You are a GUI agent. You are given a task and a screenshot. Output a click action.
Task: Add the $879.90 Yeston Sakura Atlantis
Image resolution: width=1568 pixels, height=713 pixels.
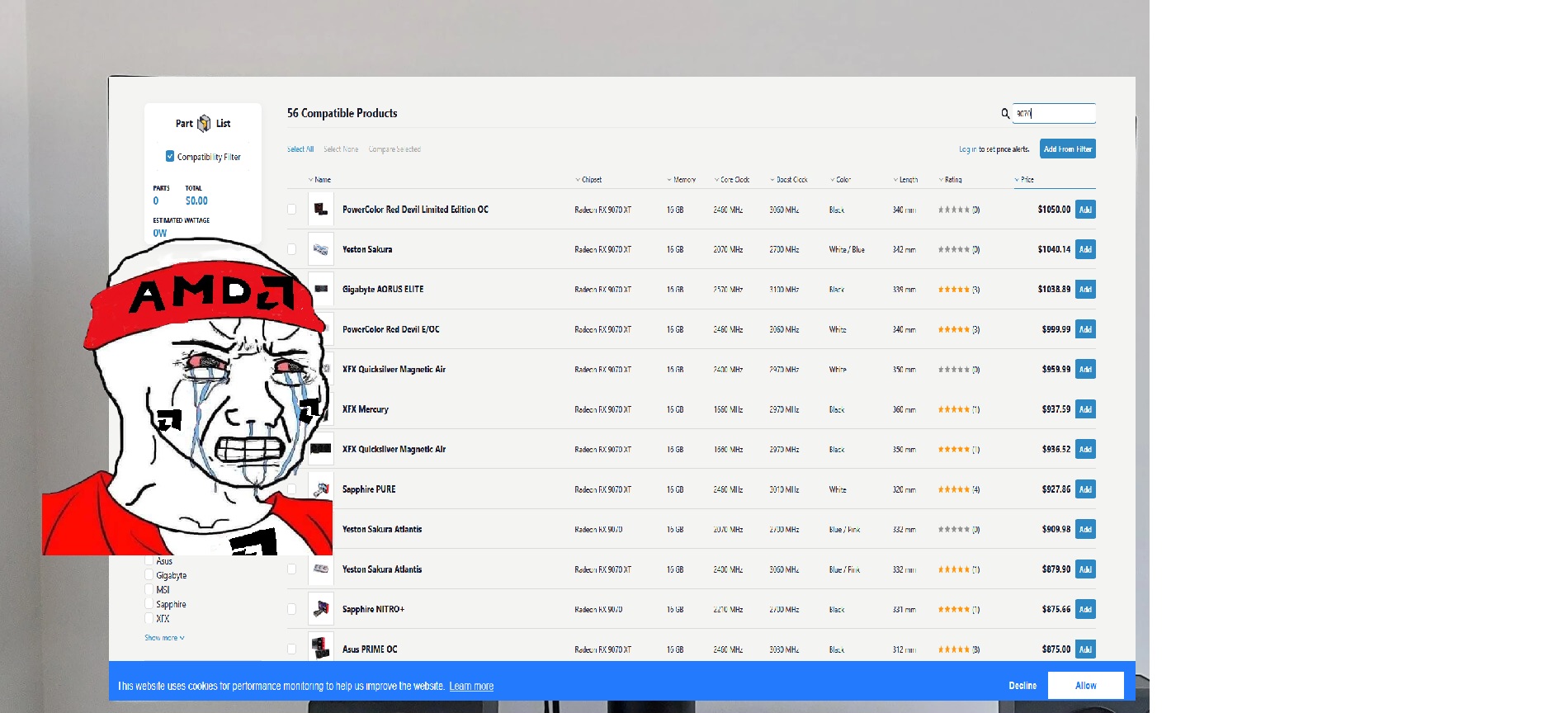click(x=1085, y=569)
